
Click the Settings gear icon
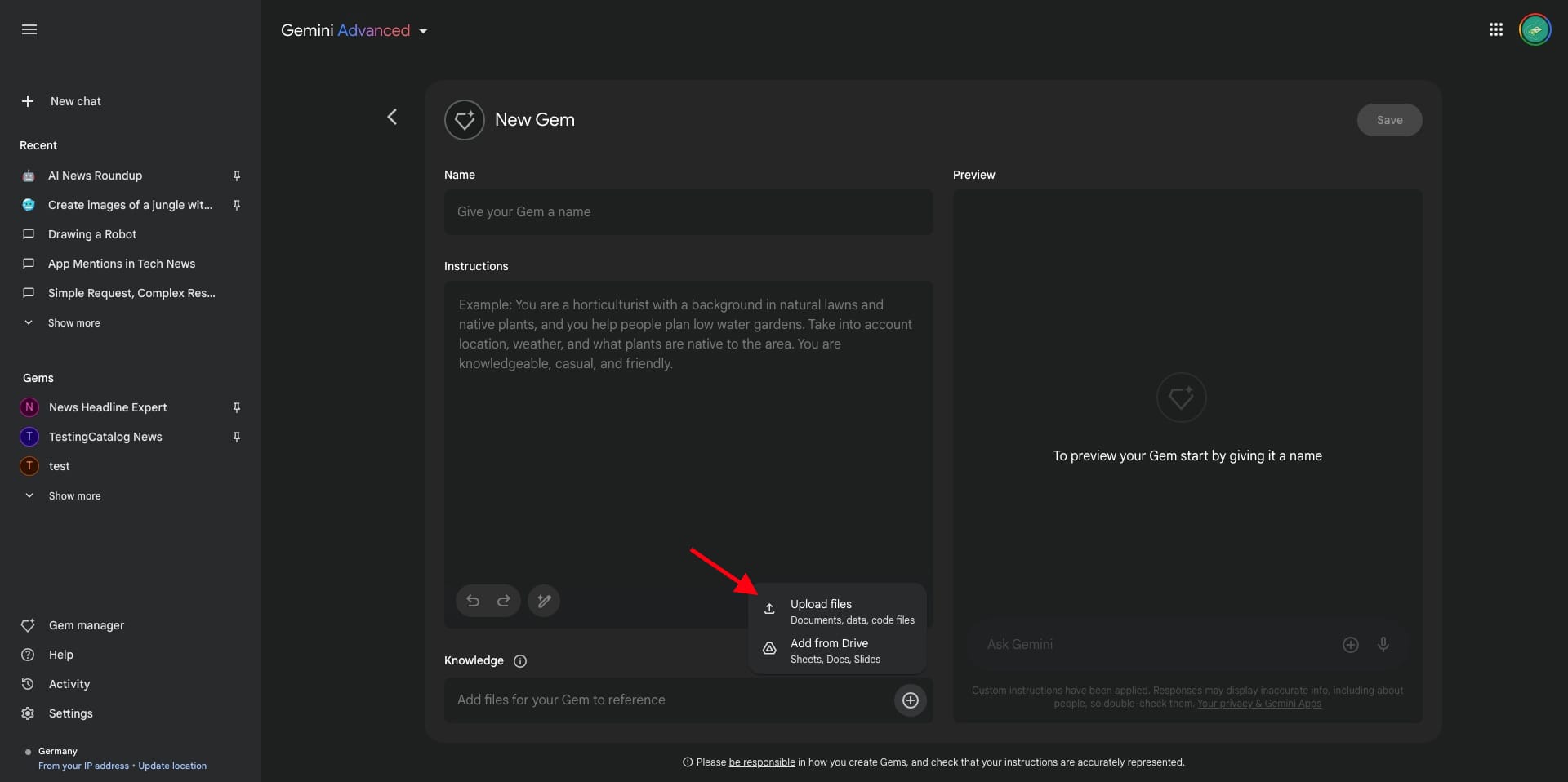pyautogui.click(x=28, y=713)
